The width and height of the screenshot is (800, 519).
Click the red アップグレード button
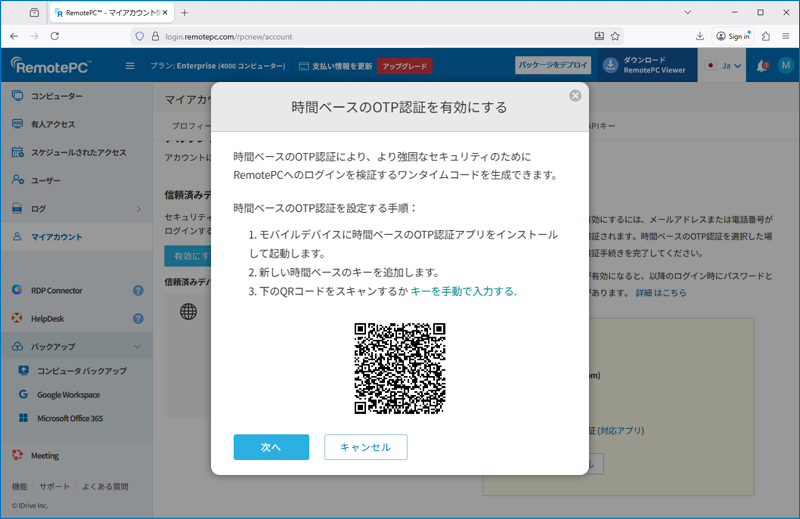(x=405, y=66)
